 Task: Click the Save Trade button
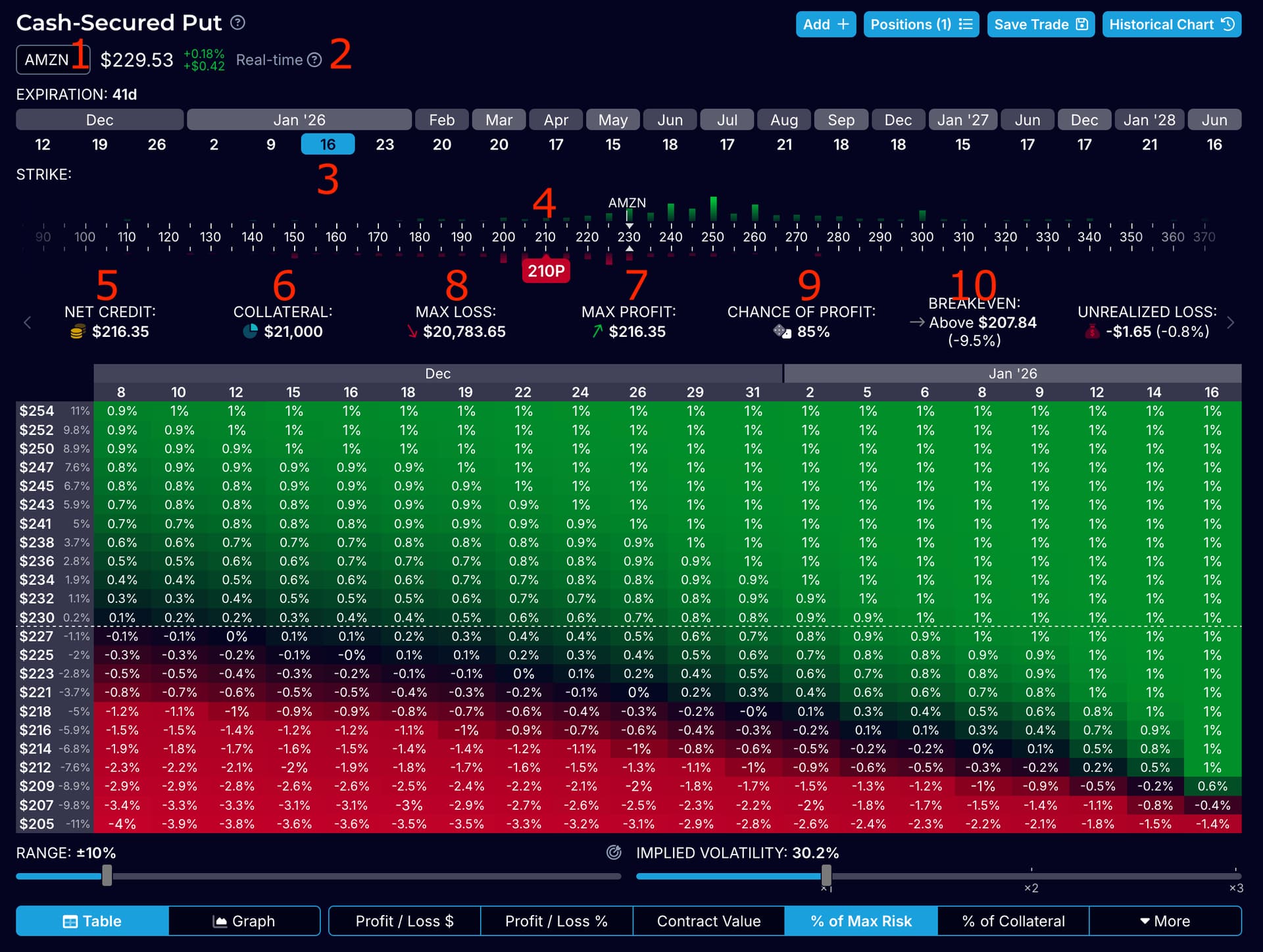(x=1041, y=24)
